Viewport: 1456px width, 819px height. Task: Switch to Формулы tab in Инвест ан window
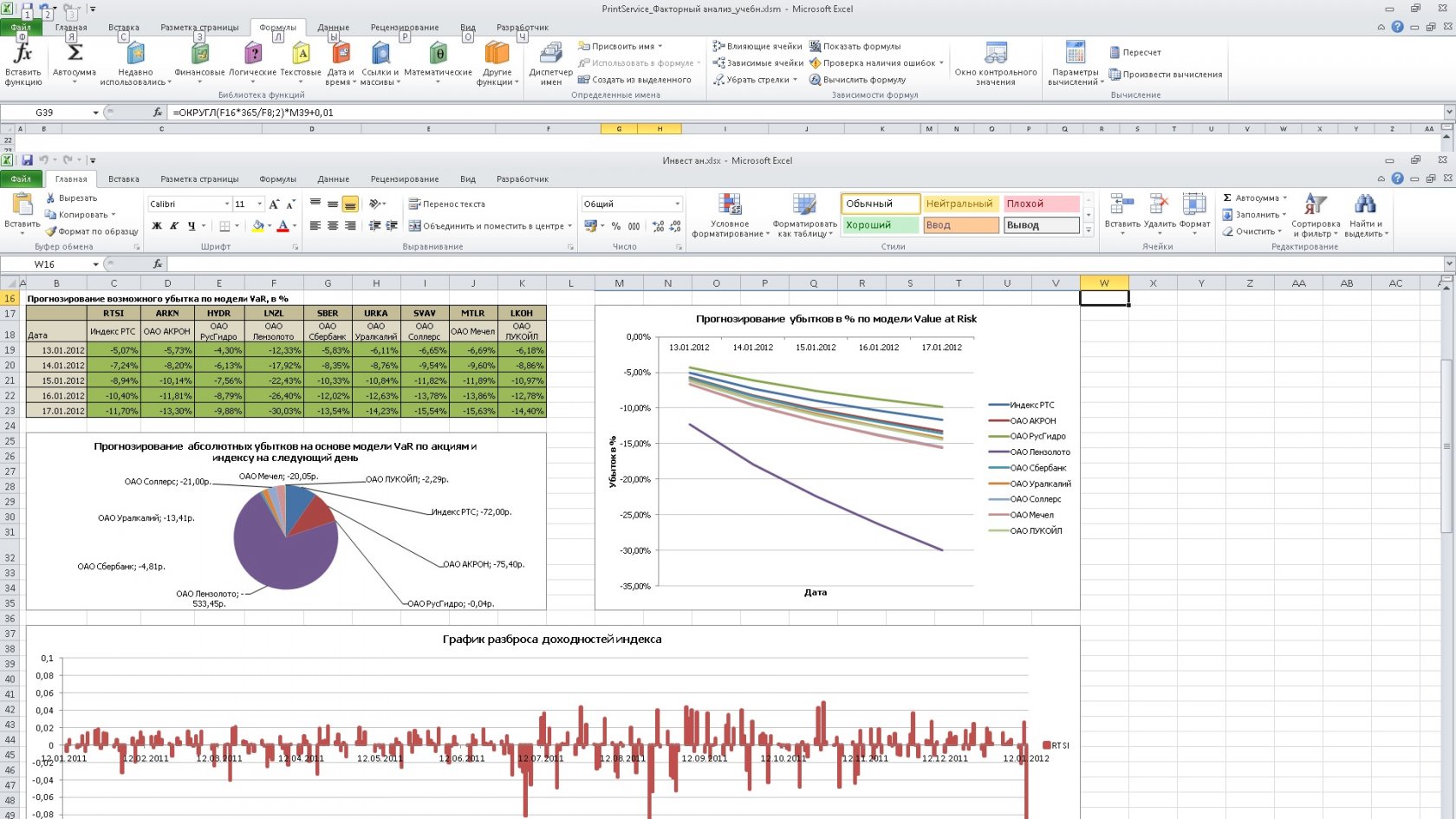pyautogui.click(x=278, y=179)
